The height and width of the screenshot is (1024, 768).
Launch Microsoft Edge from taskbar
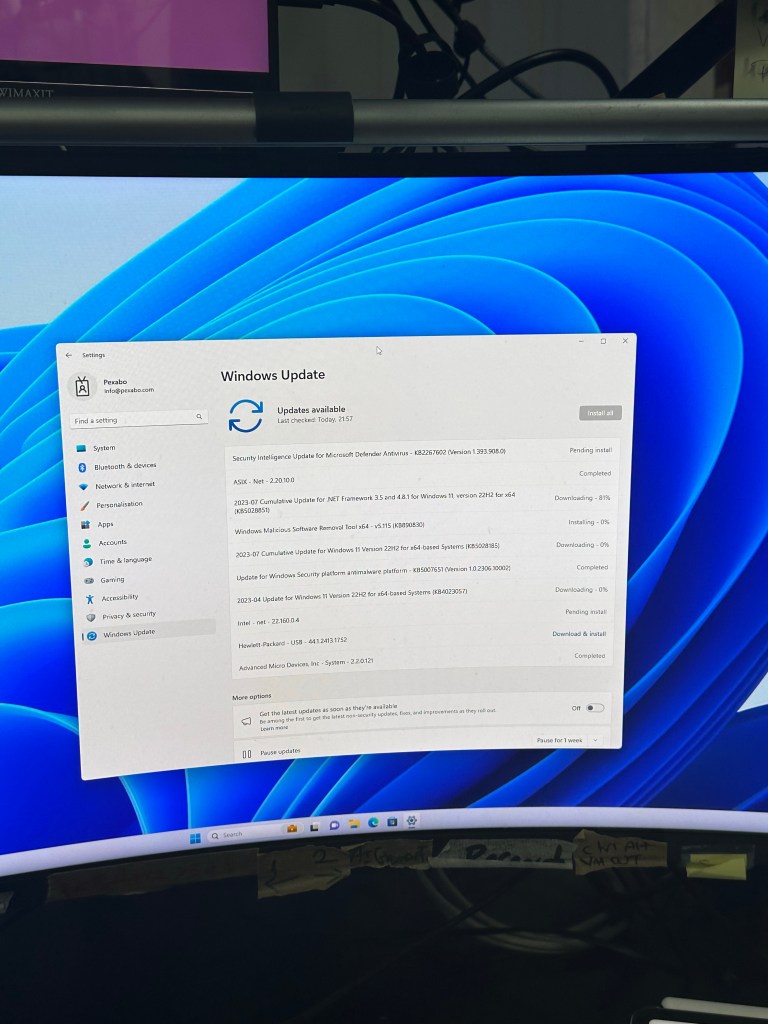tap(374, 823)
